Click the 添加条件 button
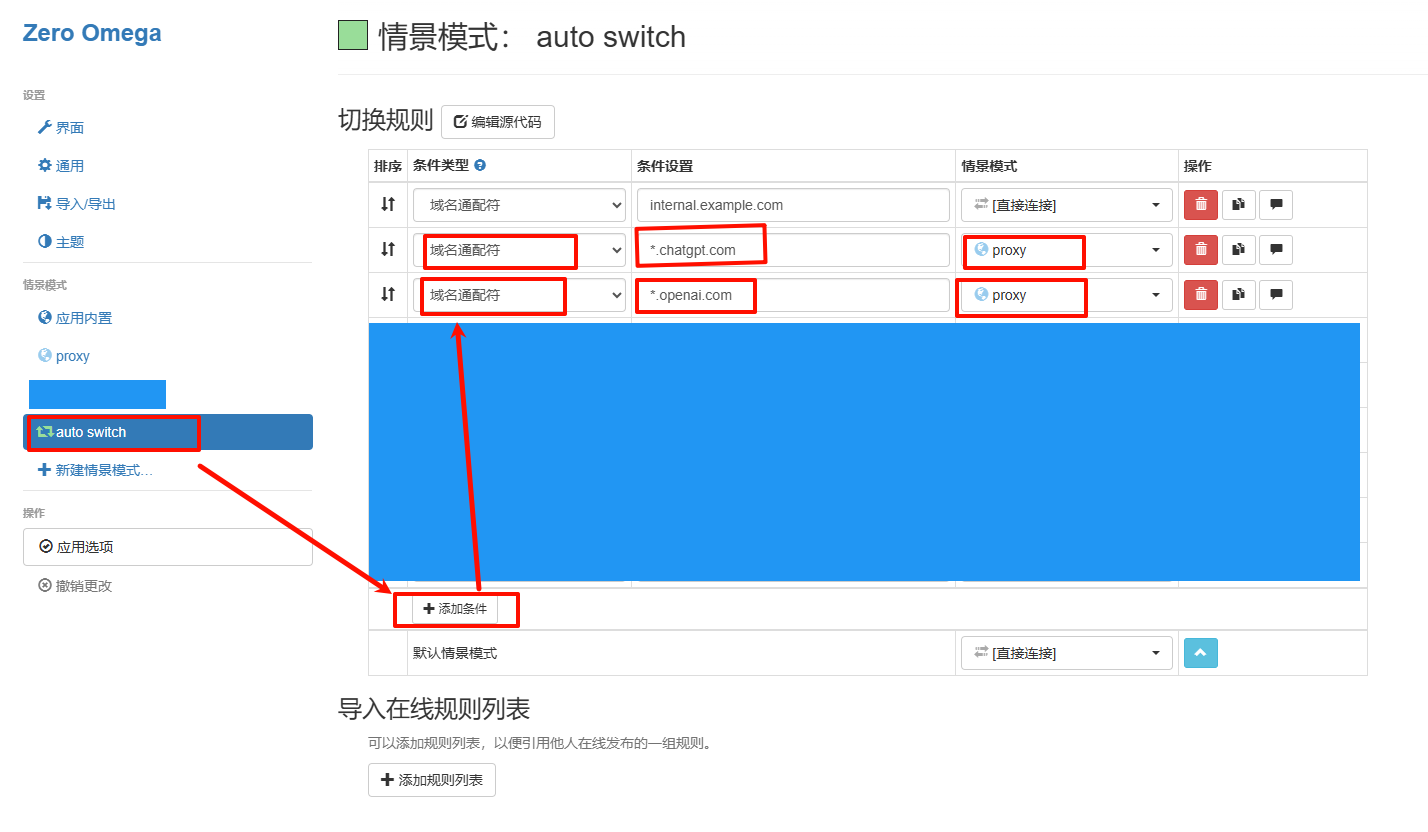1428x832 pixels. [455, 609]
